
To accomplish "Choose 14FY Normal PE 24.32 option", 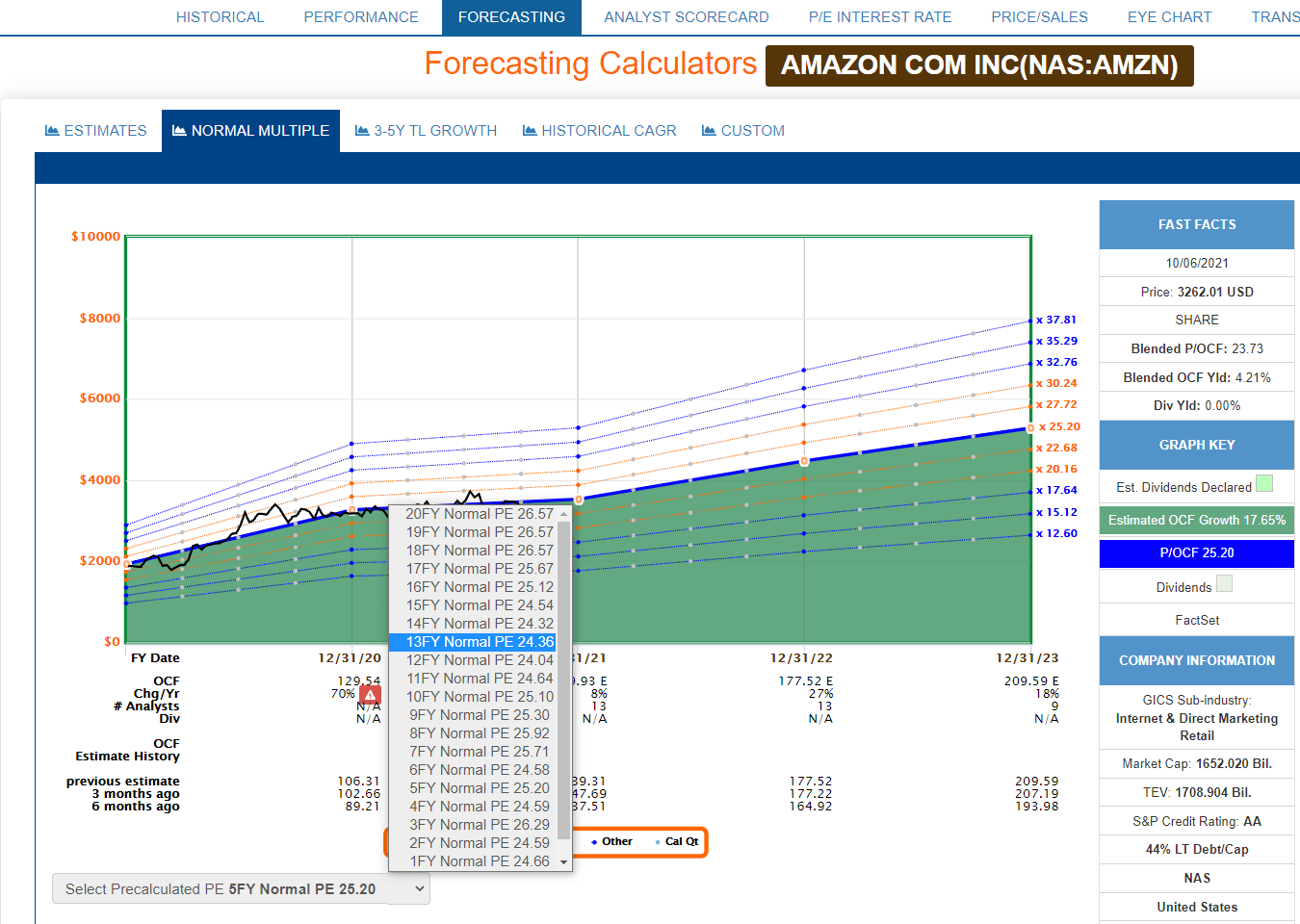I will pos(473,624).
